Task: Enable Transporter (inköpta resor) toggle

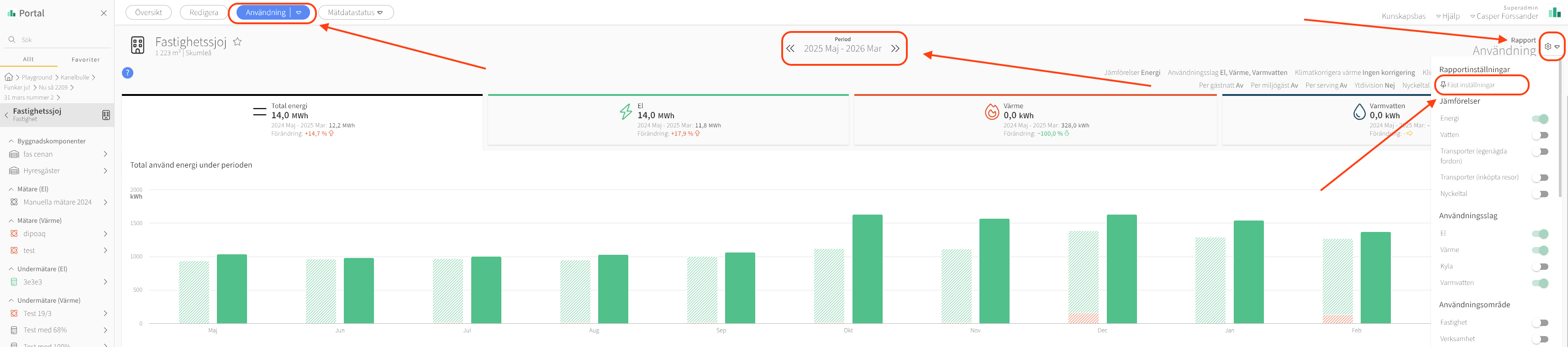Action: pyautogui.click(x=1540, y=178)
